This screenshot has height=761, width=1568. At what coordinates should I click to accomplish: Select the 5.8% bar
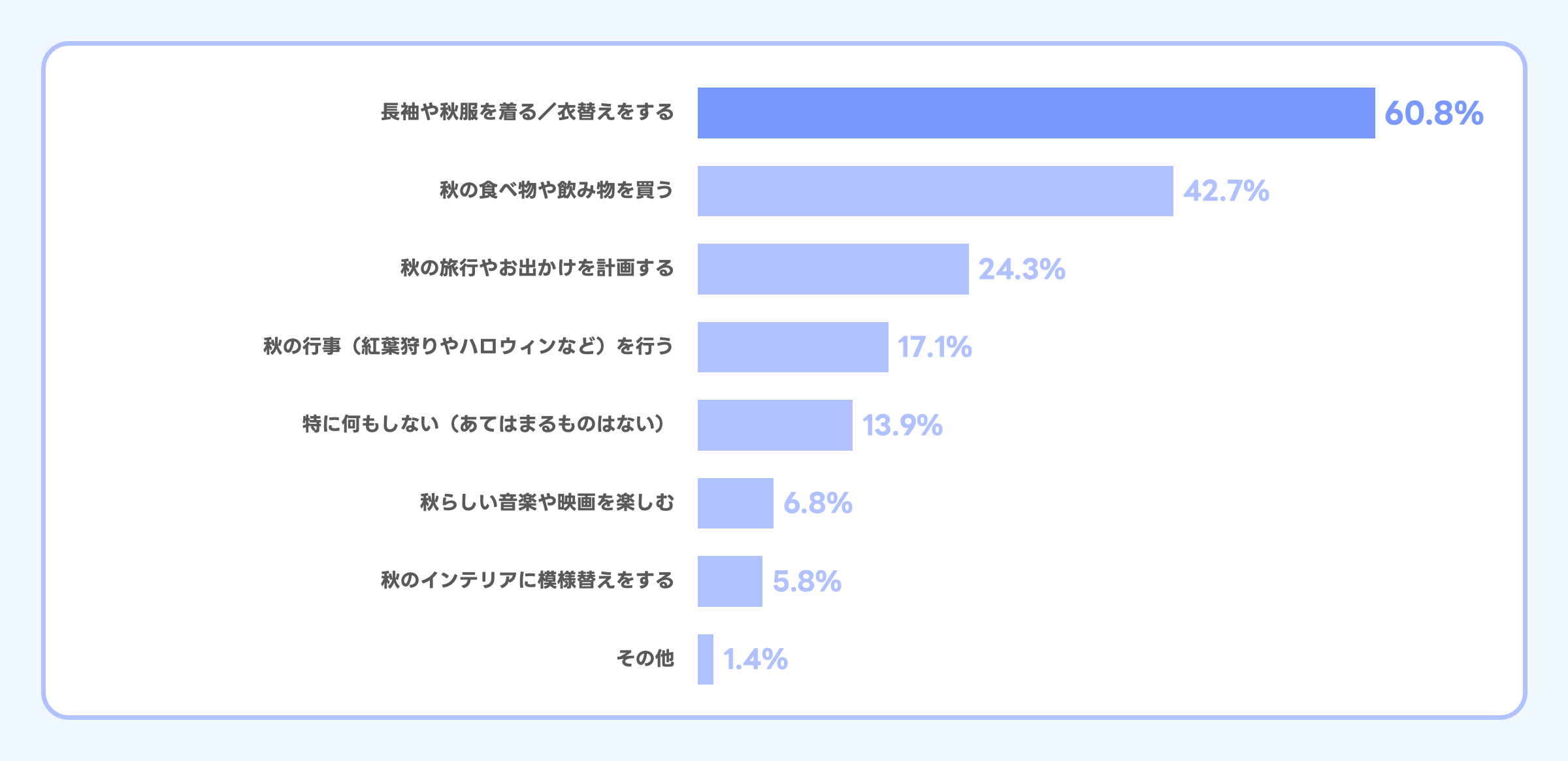[x=730, y=581]
